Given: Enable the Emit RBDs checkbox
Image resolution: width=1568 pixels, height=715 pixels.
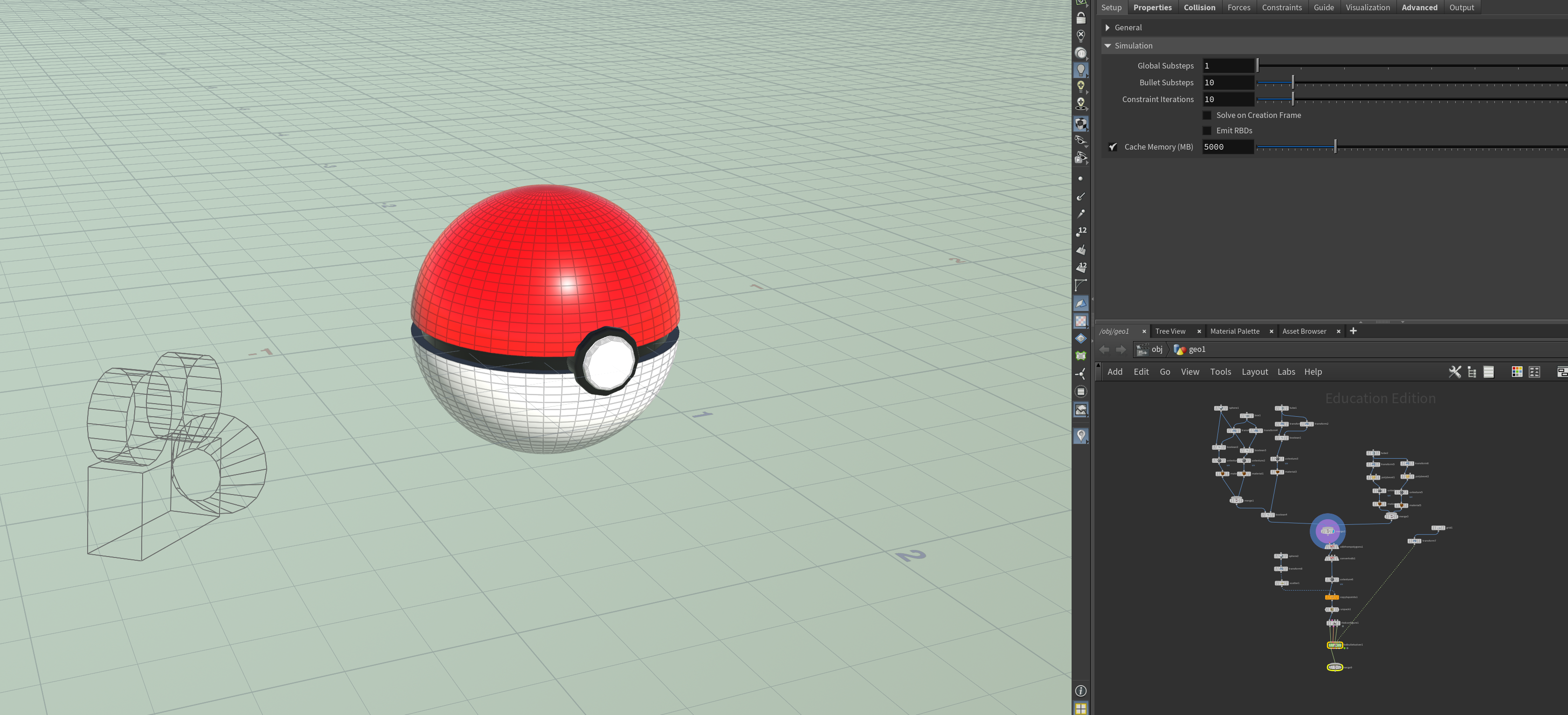Looking at the screenshot, I should tap(1207, 131).
